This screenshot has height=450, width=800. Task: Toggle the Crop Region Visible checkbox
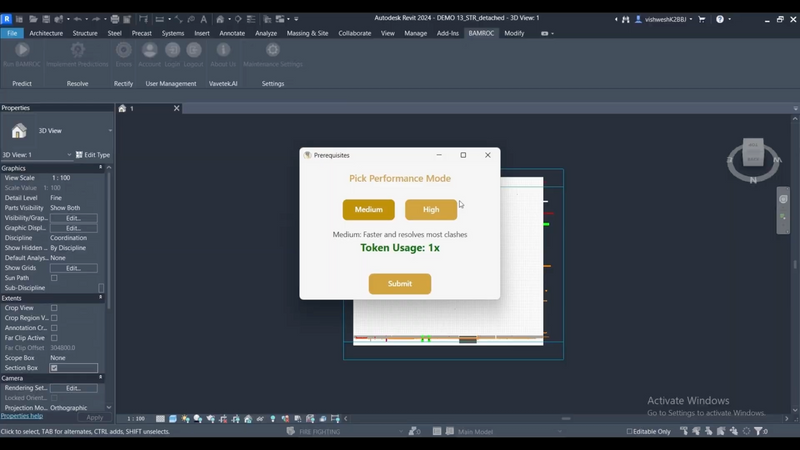pos(54,318)
